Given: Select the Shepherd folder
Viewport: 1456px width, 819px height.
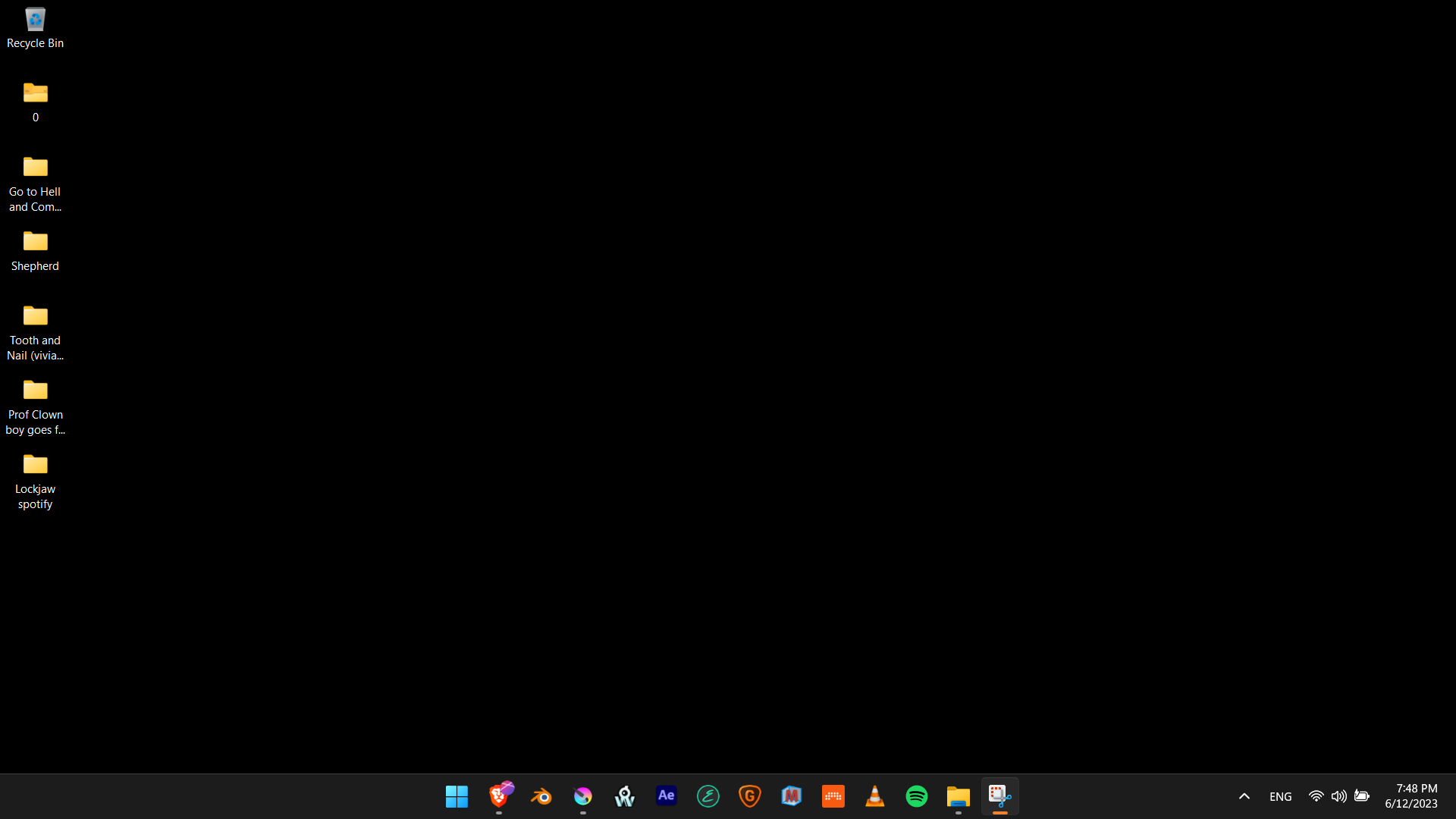Looking at the screenshot, I should pyautogui.click(x=35, y=250).
